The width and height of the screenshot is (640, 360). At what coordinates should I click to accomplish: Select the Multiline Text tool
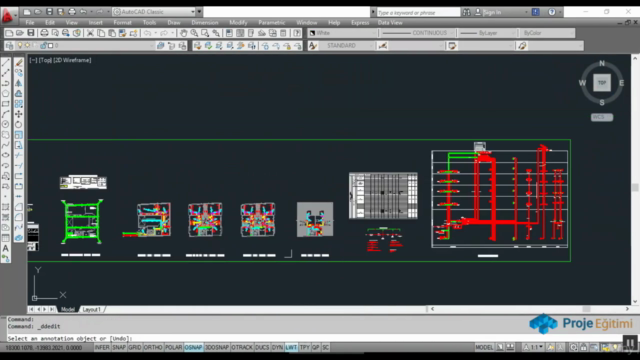pos(6,248)
